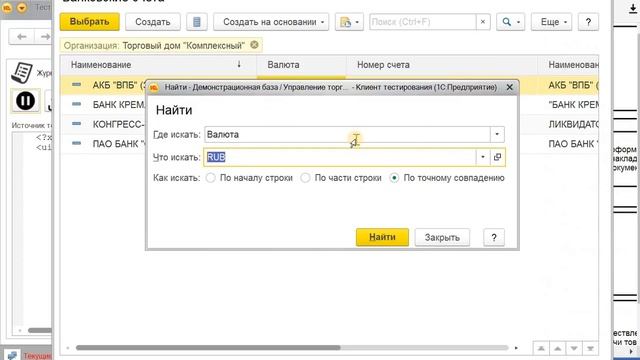Image resolution: width=640 pixels, height=360 pixels.
Task: Click the Что искать field containing RUB
Action: point(340,157)
